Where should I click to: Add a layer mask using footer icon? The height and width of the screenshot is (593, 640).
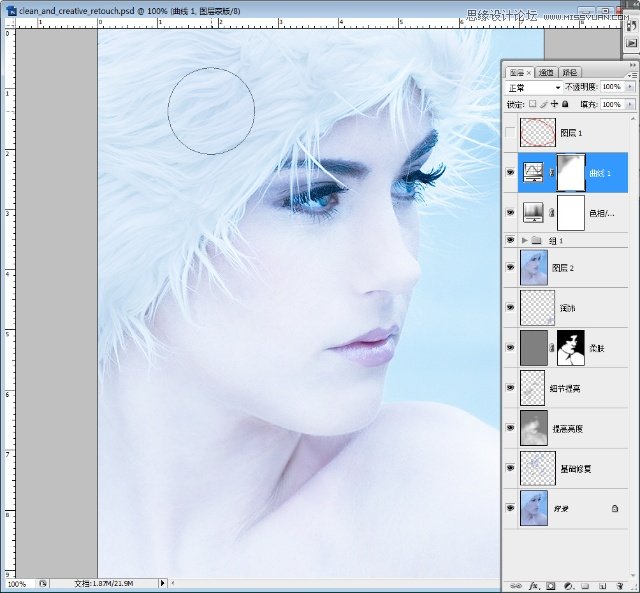click(x=551, y=586)
